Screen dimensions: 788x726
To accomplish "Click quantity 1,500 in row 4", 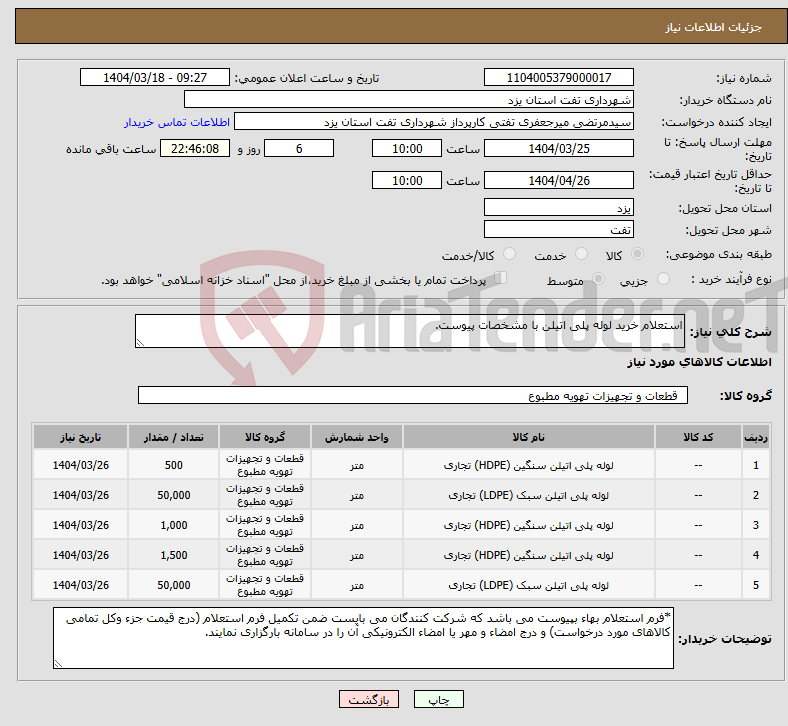I will tap(174, 555).
